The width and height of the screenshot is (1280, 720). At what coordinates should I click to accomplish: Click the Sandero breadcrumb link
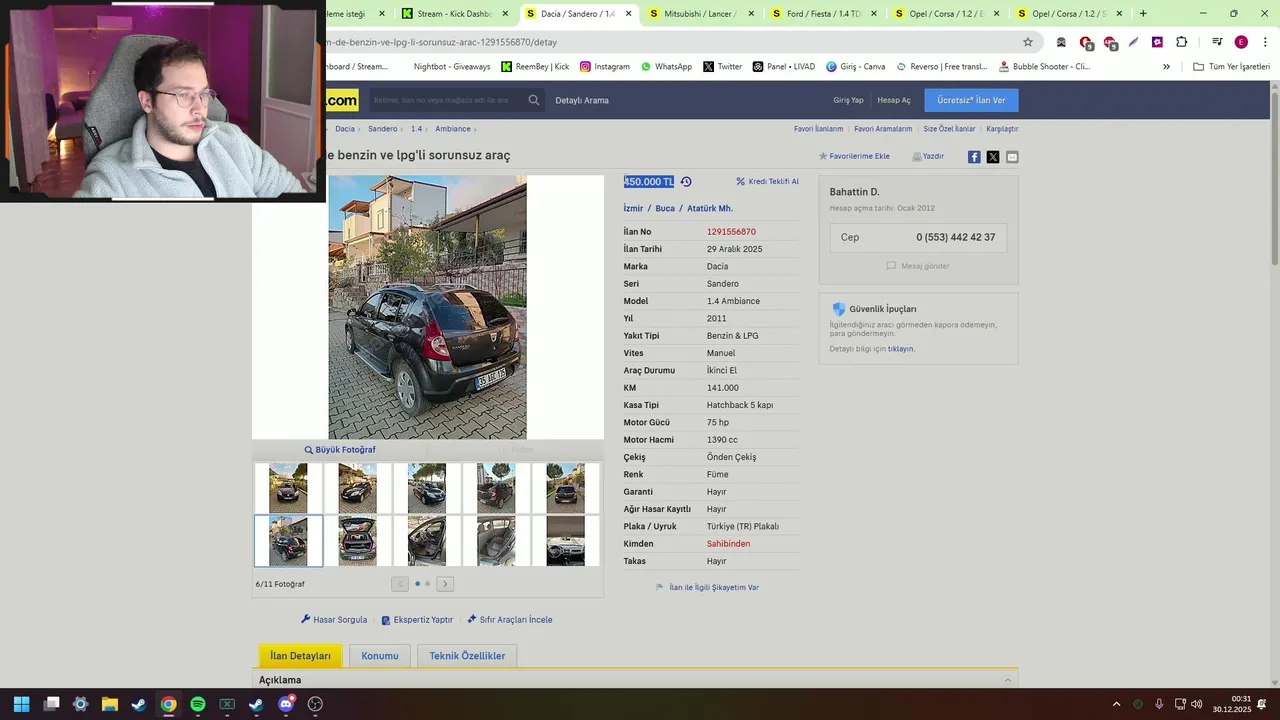coord(382,129)
